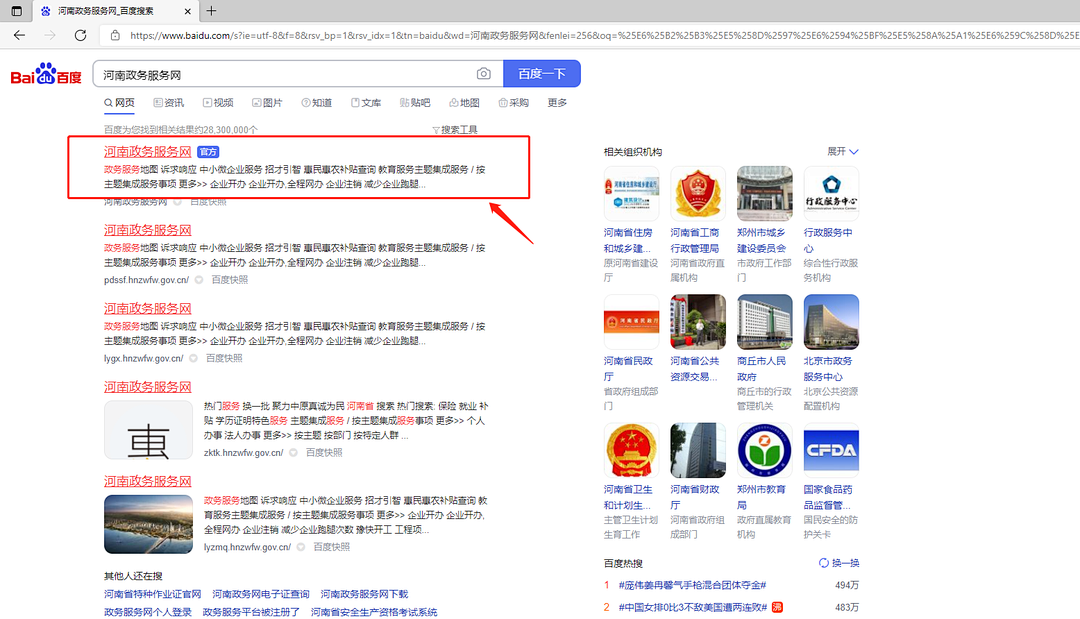Viewport: 1080px width, 619px height.
Task: Open the Baidu logo homepage
Action: (x=46, y=77)
